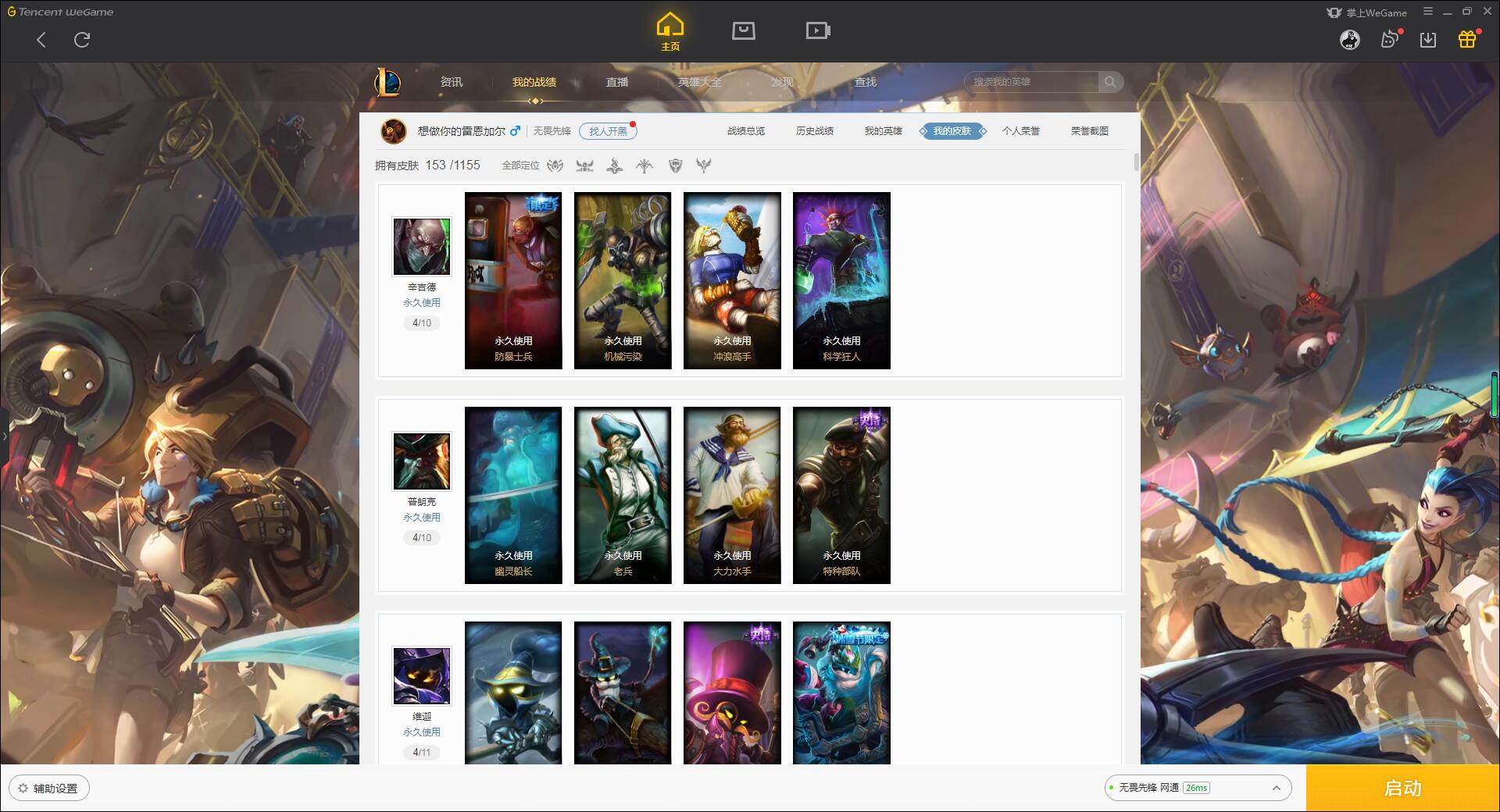Open the video icon in top bar
Screen dimensions: 1500x812
818,30
